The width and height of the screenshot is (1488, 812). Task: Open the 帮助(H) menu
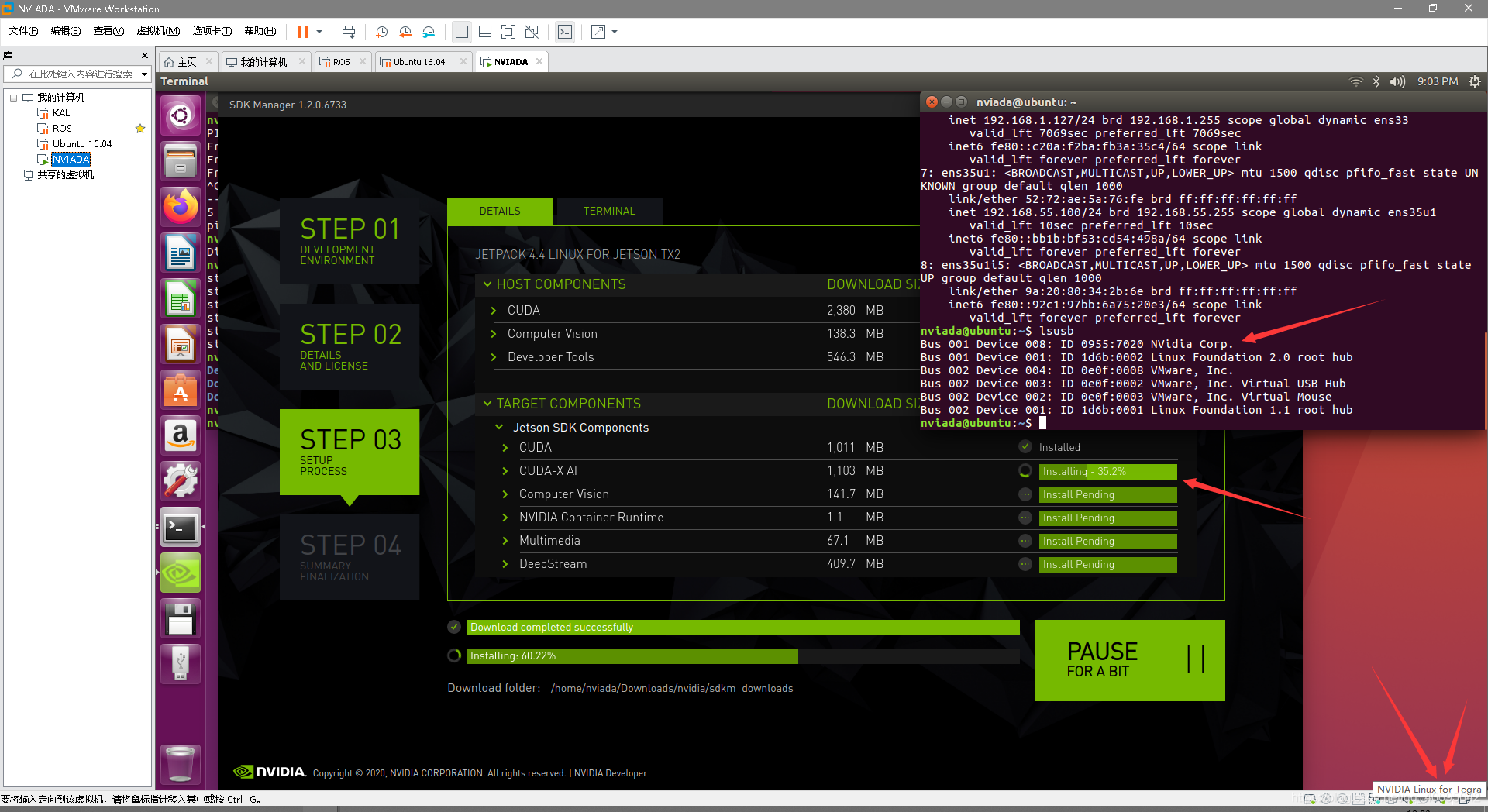coord(260,31)
